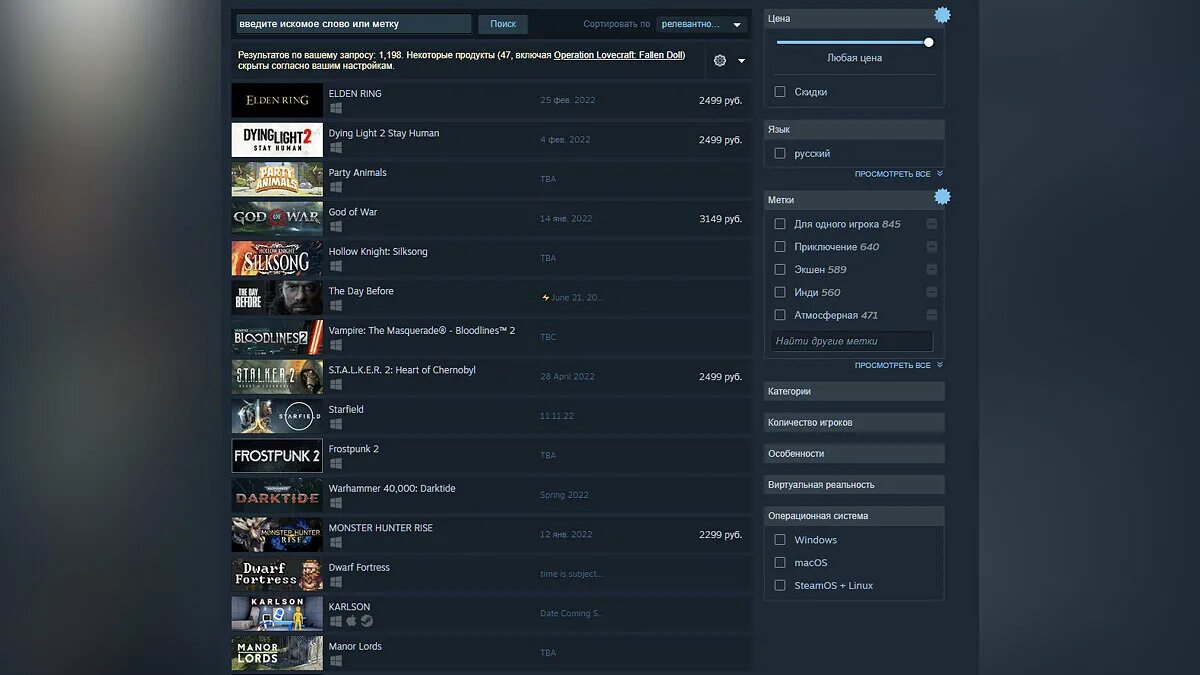Exclude the Экшен tag with minus icon

(931, 270)
